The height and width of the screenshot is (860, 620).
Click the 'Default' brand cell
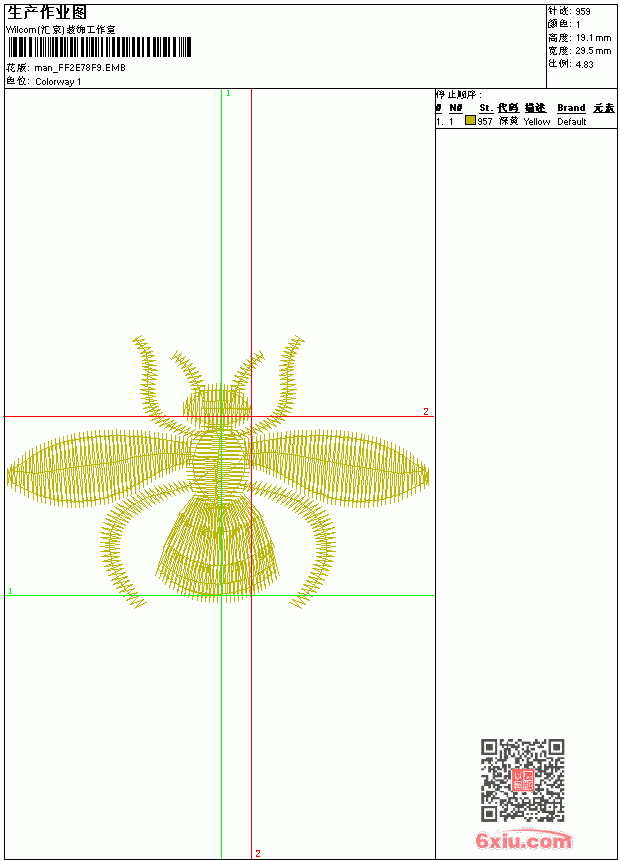572,121
